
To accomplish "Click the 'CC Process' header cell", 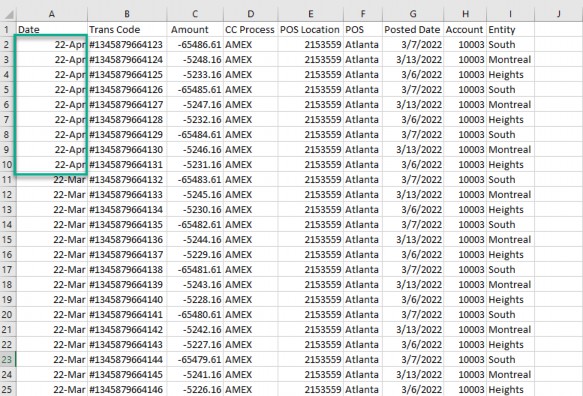I will pyautogui.click(x=251, y=29).
